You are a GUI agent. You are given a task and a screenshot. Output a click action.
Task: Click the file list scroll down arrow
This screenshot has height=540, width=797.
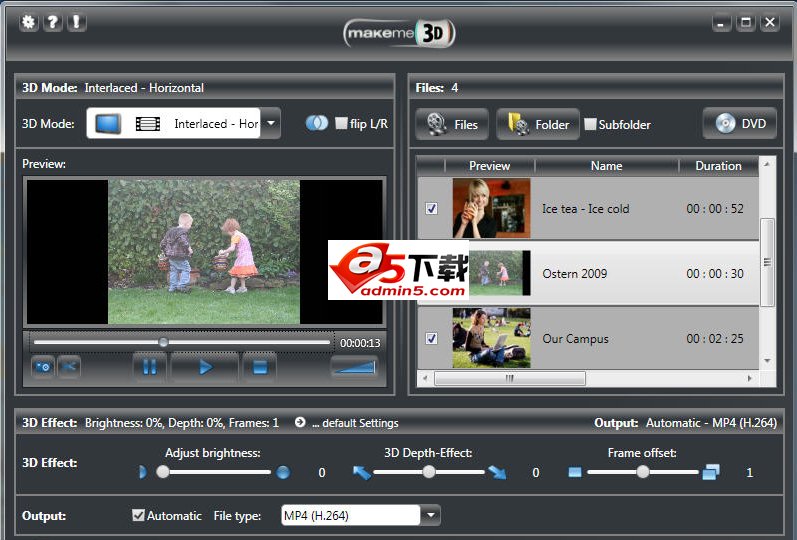(767, 361)
